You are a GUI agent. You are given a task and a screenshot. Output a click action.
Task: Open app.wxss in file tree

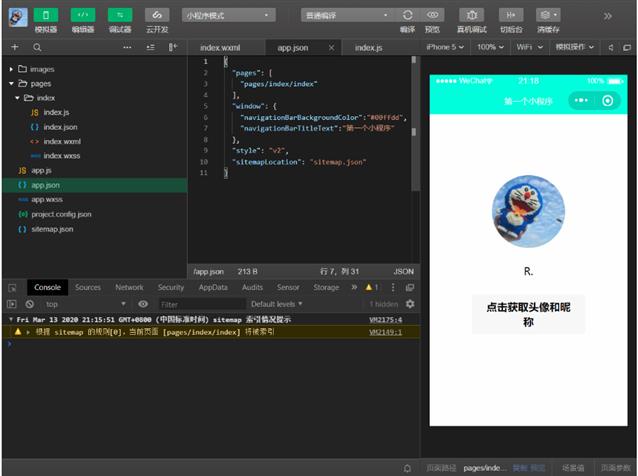click(47, 200)
